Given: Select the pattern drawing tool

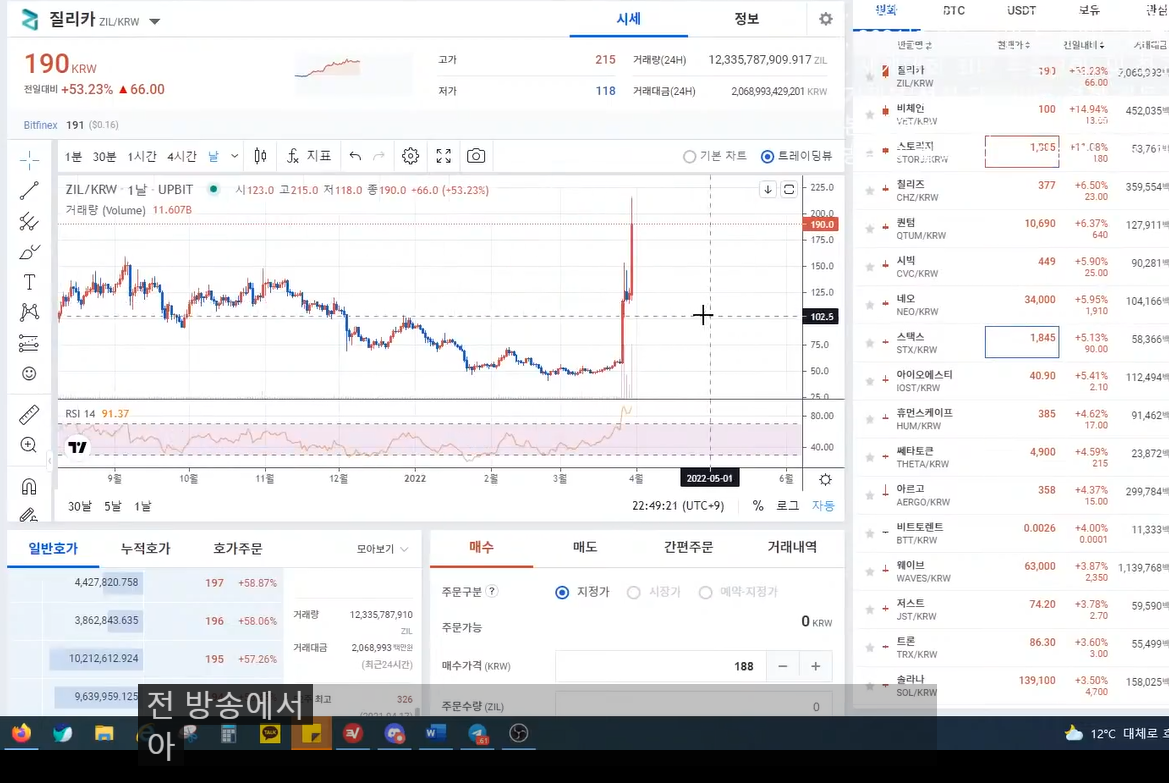Looking at the screenshot, I should point(29,312).
